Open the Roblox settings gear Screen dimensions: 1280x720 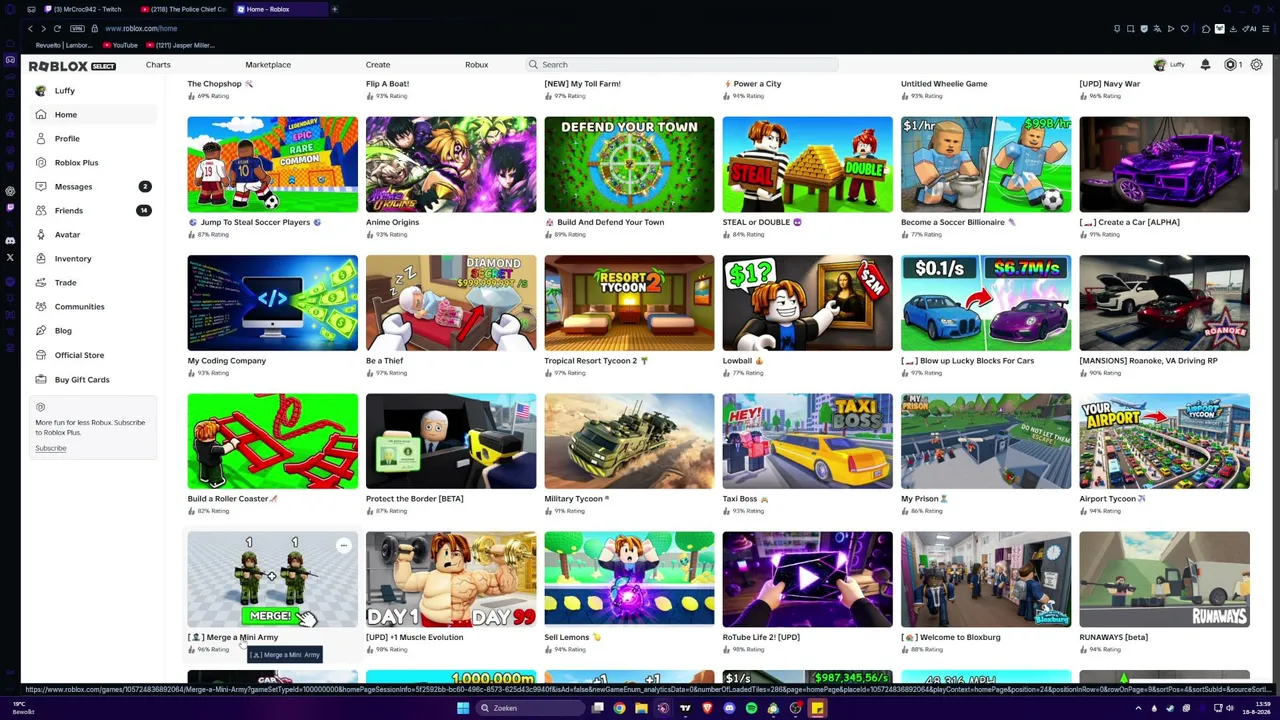tap(1256, 65)
